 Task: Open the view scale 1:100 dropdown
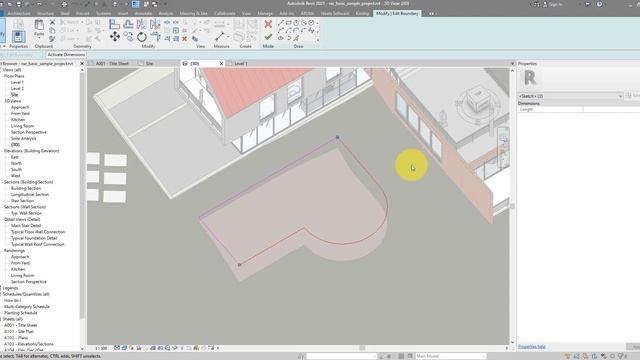click(101, 348)
